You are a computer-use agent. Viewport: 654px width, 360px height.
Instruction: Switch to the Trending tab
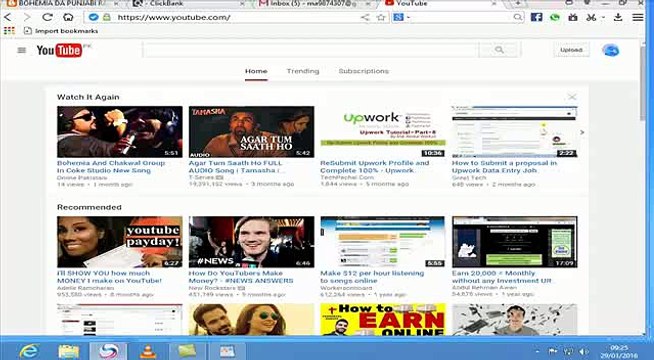point(303,71)
